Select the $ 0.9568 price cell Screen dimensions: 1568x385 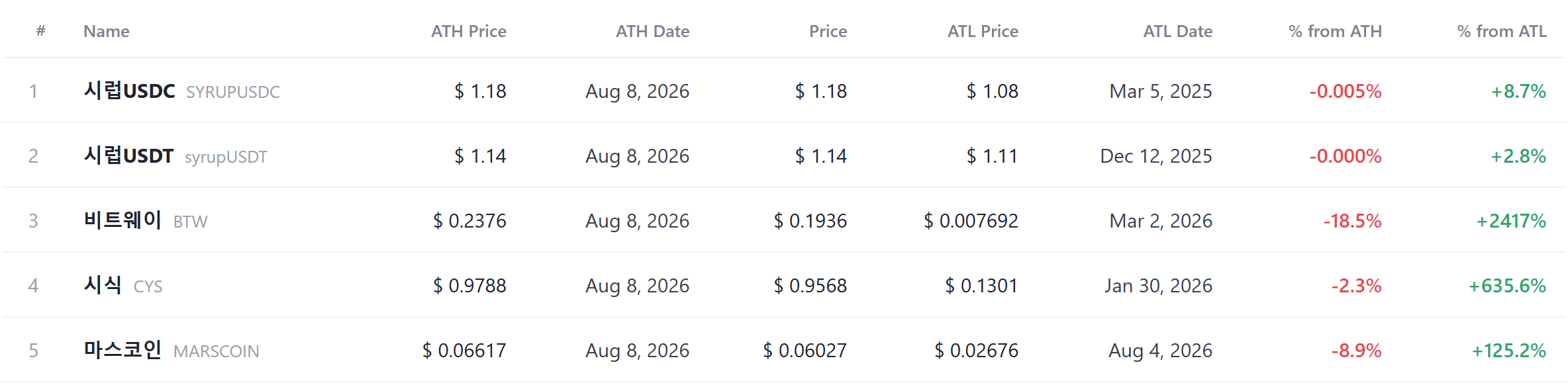tap(810, 286)
